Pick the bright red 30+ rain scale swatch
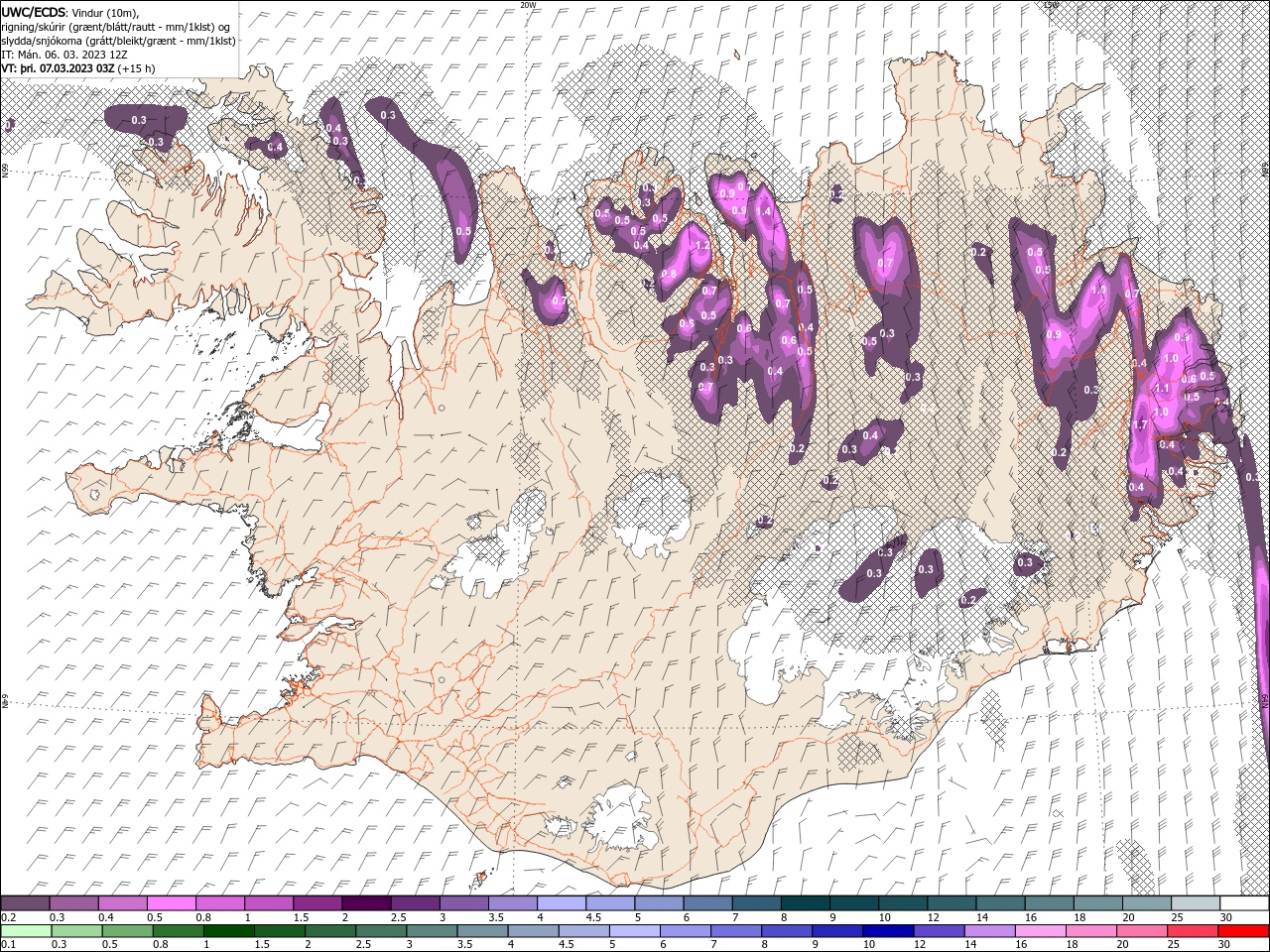The image size is (1270, 952). click(x=1244, y=930)
